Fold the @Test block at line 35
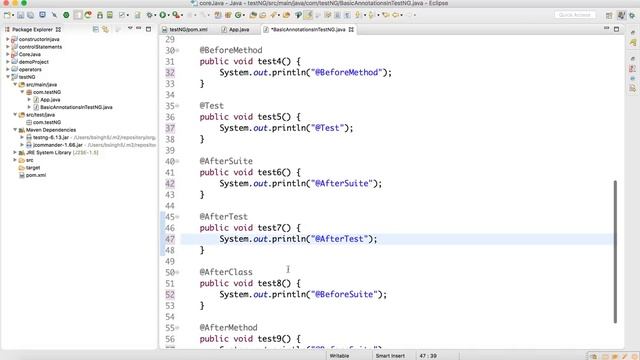Screen dimensions: 640x360 (x=178, y=106)
